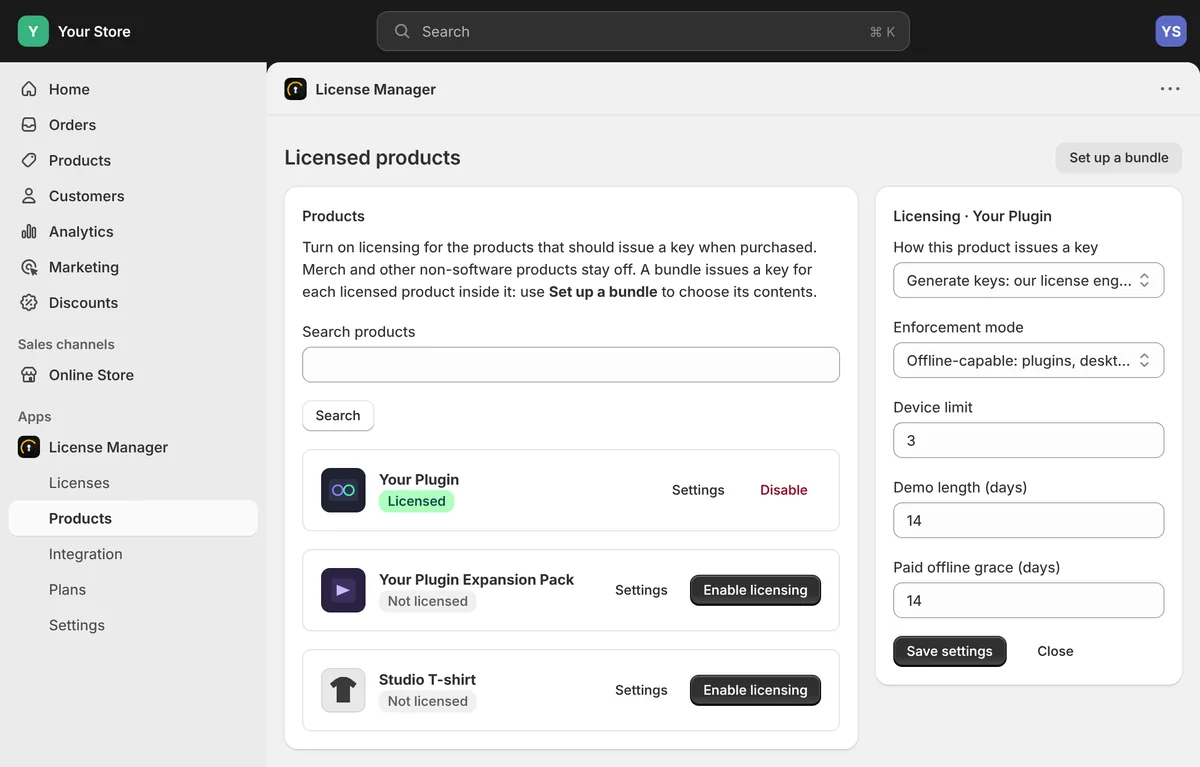
Task: Open Online Store sales channel
Action: pyautogui.click(x=133, y=375)
